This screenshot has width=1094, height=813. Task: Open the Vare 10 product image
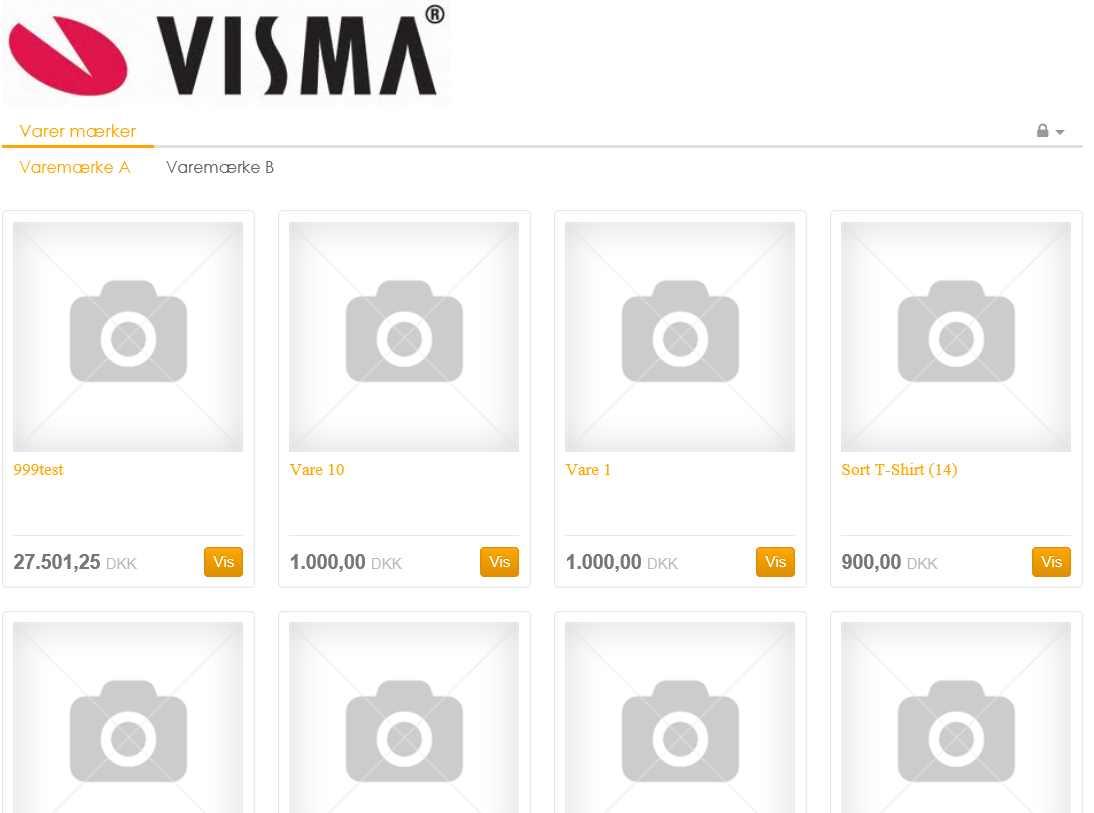click(404, 336)
